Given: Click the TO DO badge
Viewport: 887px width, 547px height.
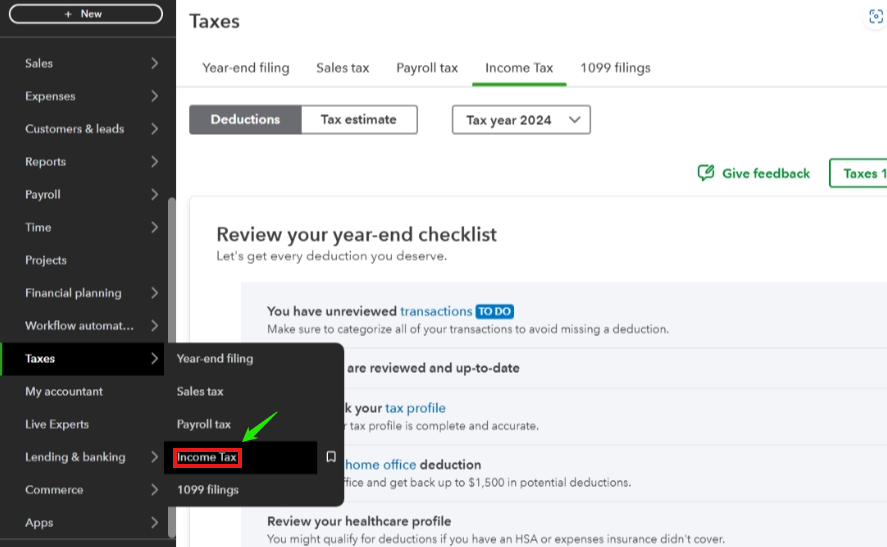Looking at the screenshot, I should (x=494, y=311).
